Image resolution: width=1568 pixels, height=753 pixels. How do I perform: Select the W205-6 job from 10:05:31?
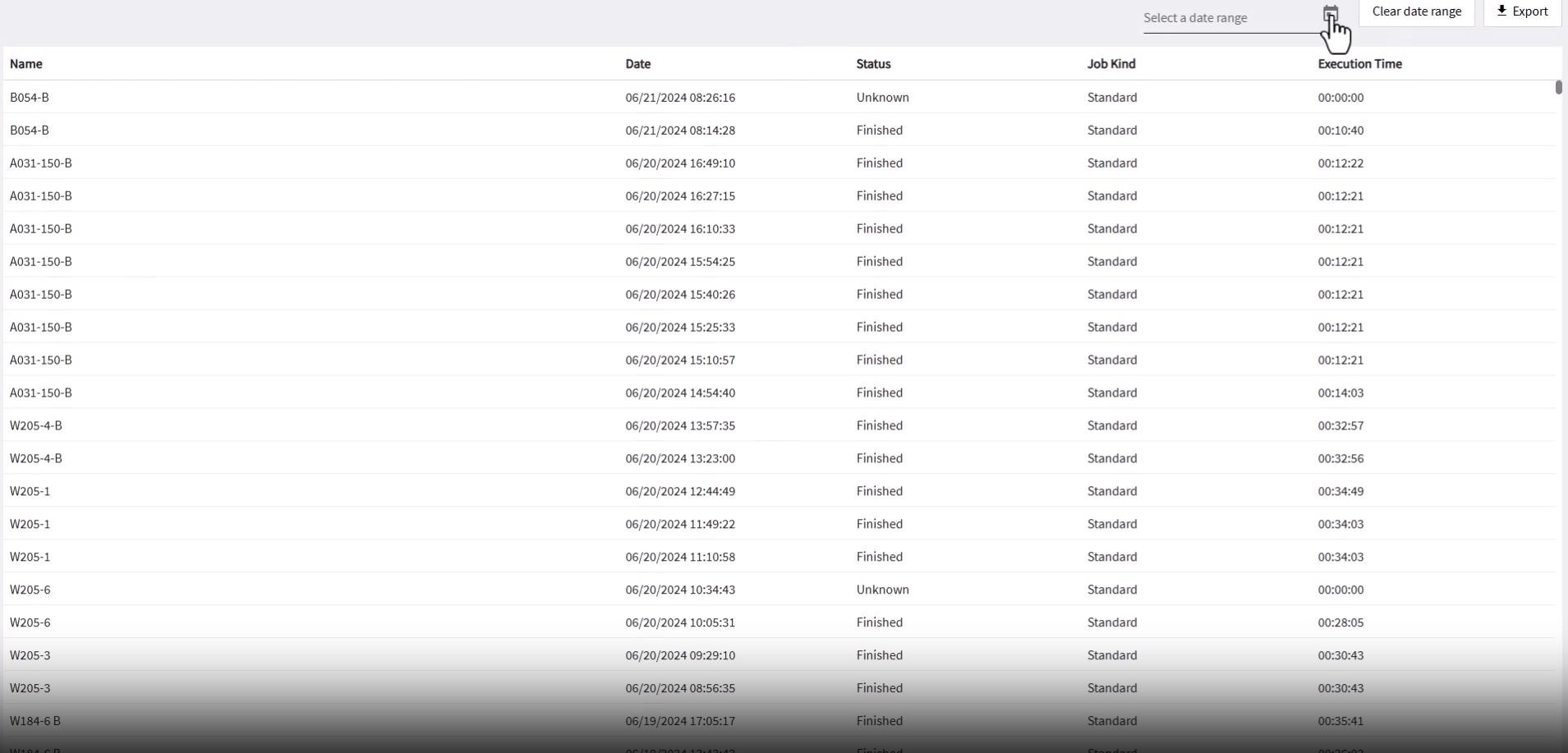[30, 623]
